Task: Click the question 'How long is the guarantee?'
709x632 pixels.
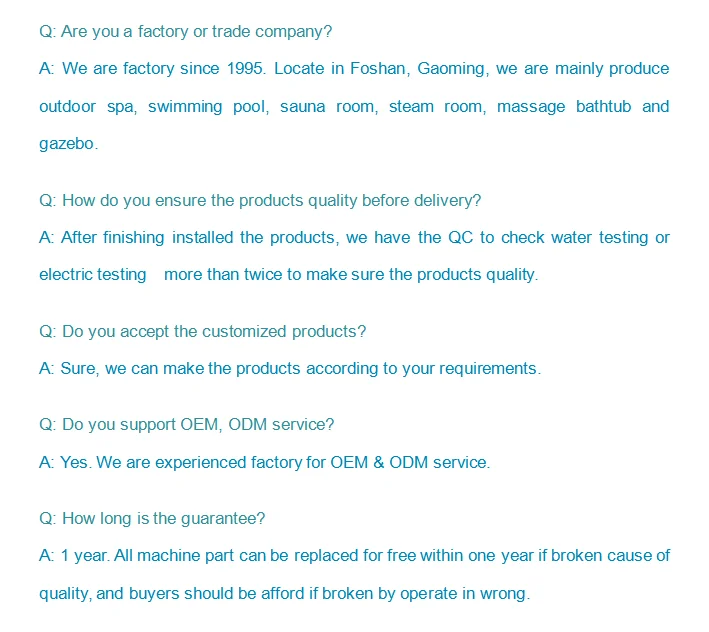Action: (x=152, y=519)
